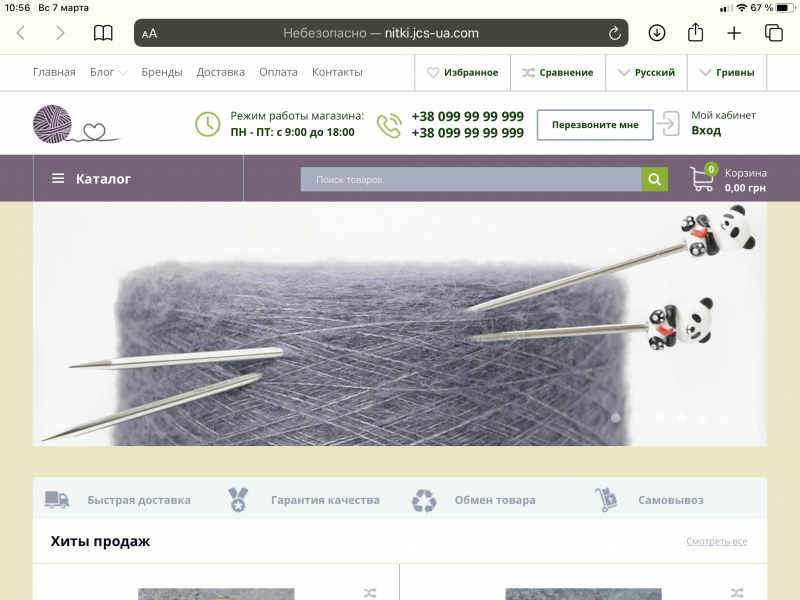Expand the Блог menu dropdown
The image size is (800, 600).
108,72
